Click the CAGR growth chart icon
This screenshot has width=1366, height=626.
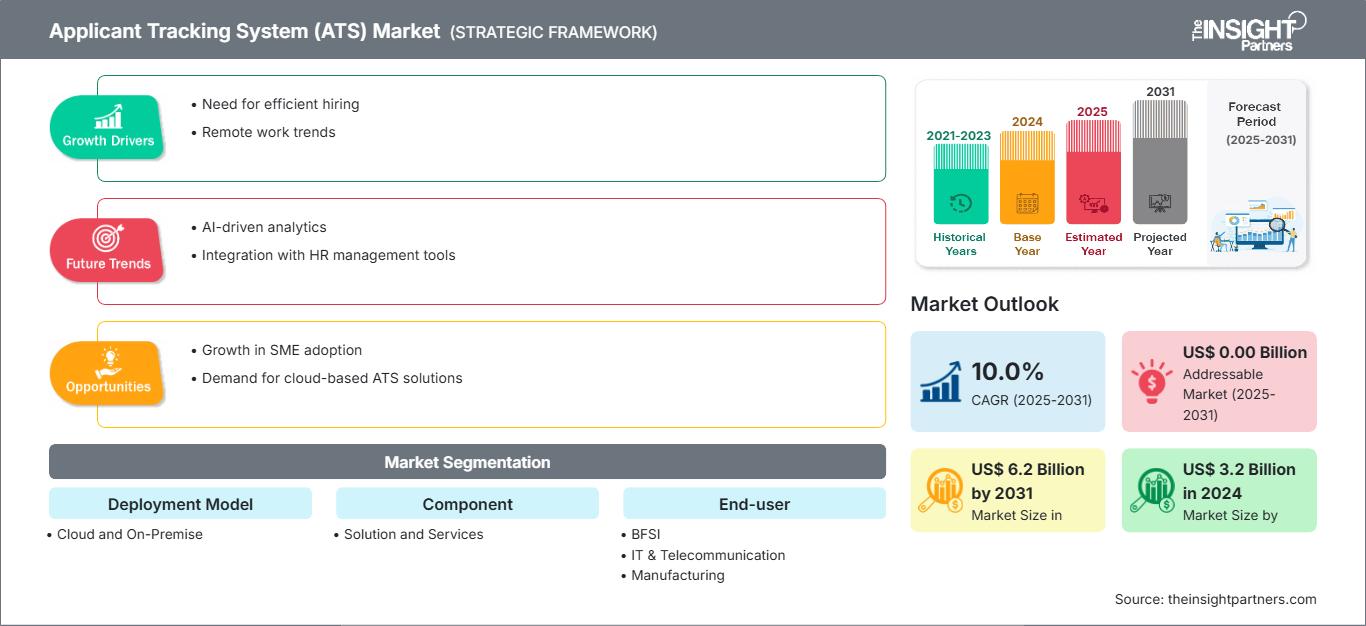[x=940, y=381]
